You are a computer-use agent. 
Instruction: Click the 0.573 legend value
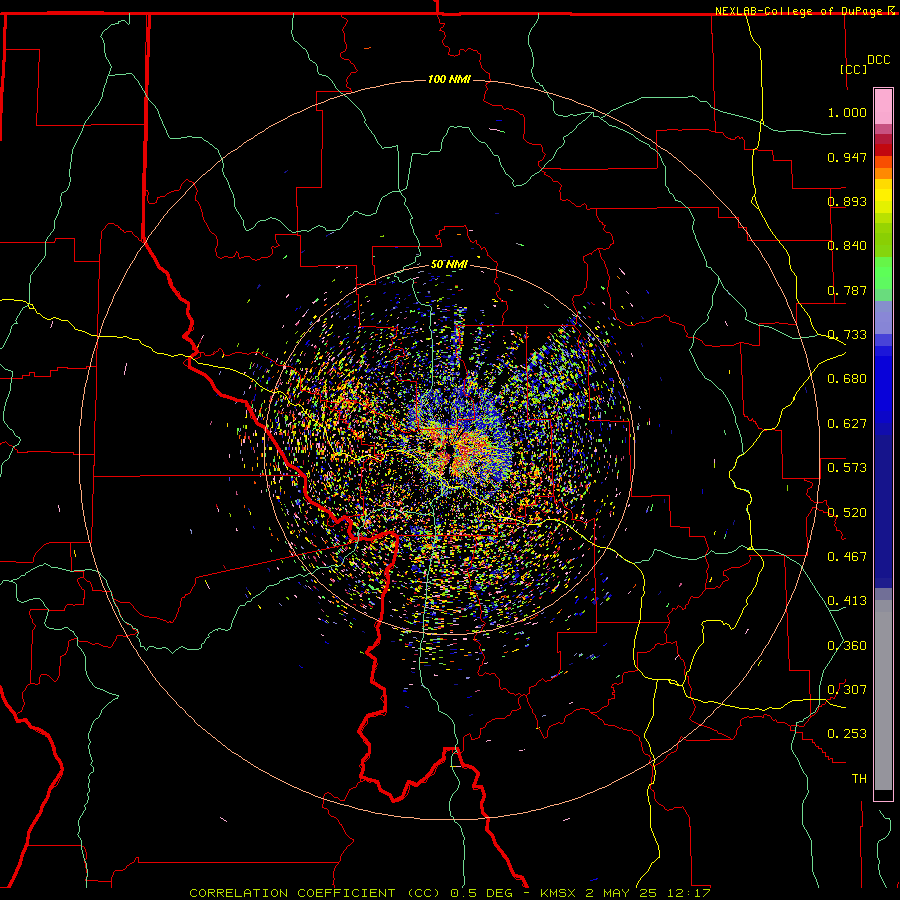847,468
